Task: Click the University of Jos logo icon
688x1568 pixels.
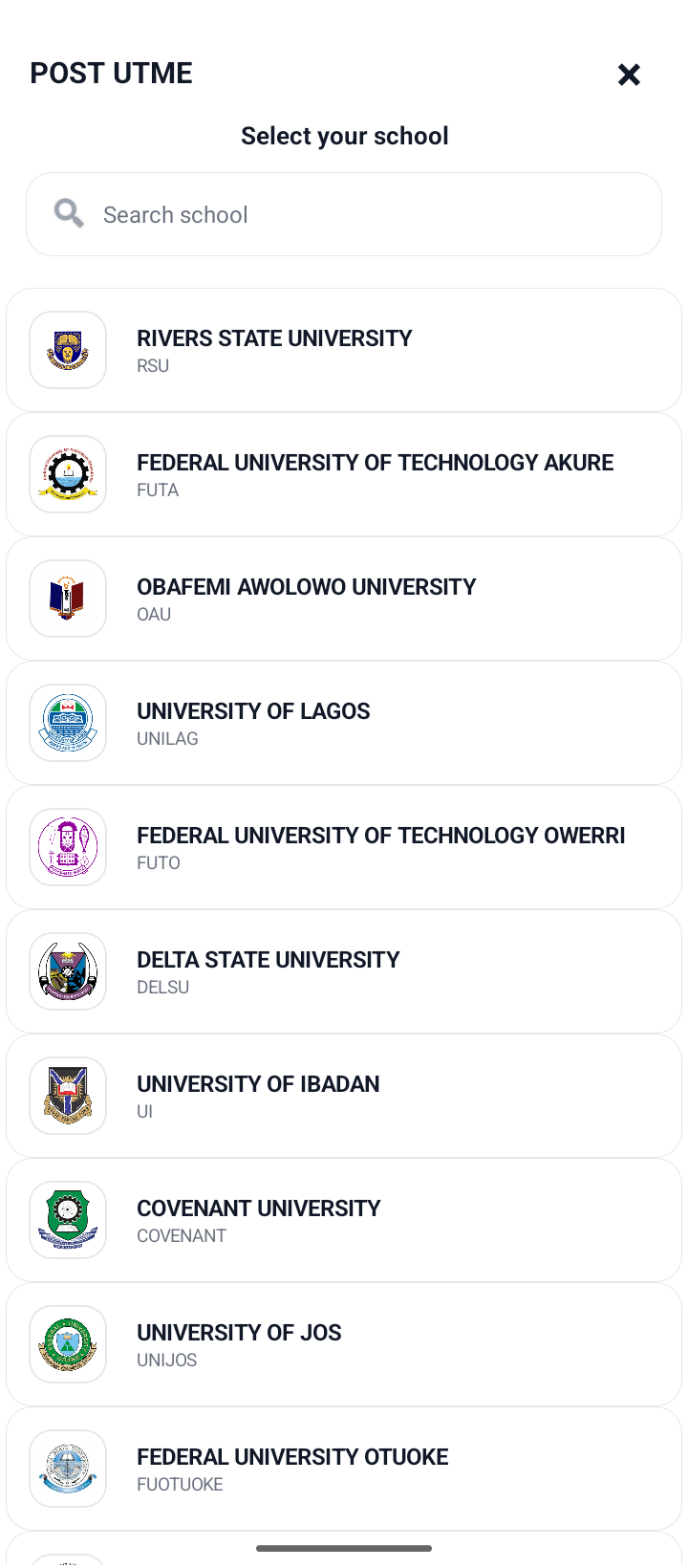Action: coord(68,1344)
